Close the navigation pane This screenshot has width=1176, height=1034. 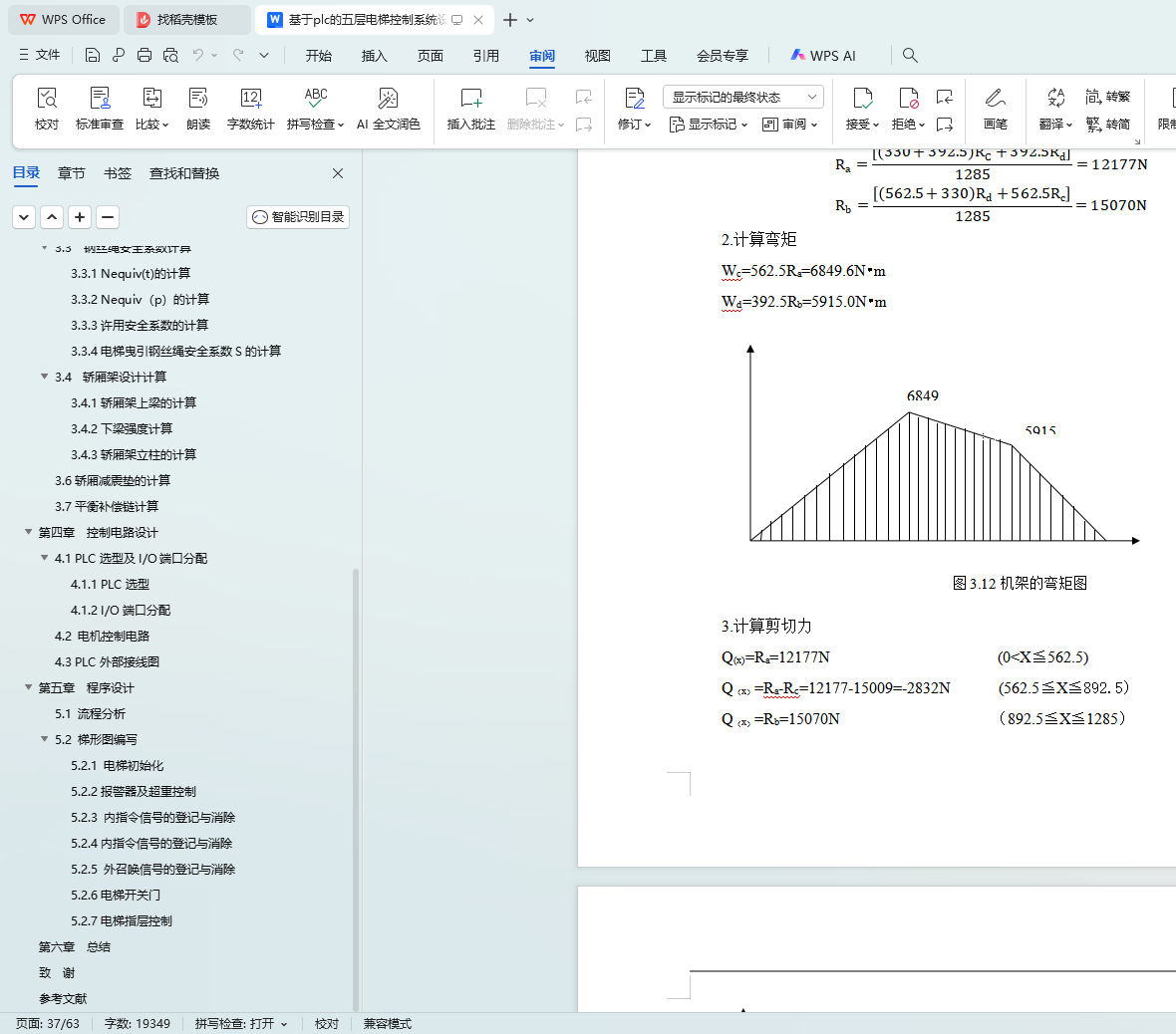338,173
